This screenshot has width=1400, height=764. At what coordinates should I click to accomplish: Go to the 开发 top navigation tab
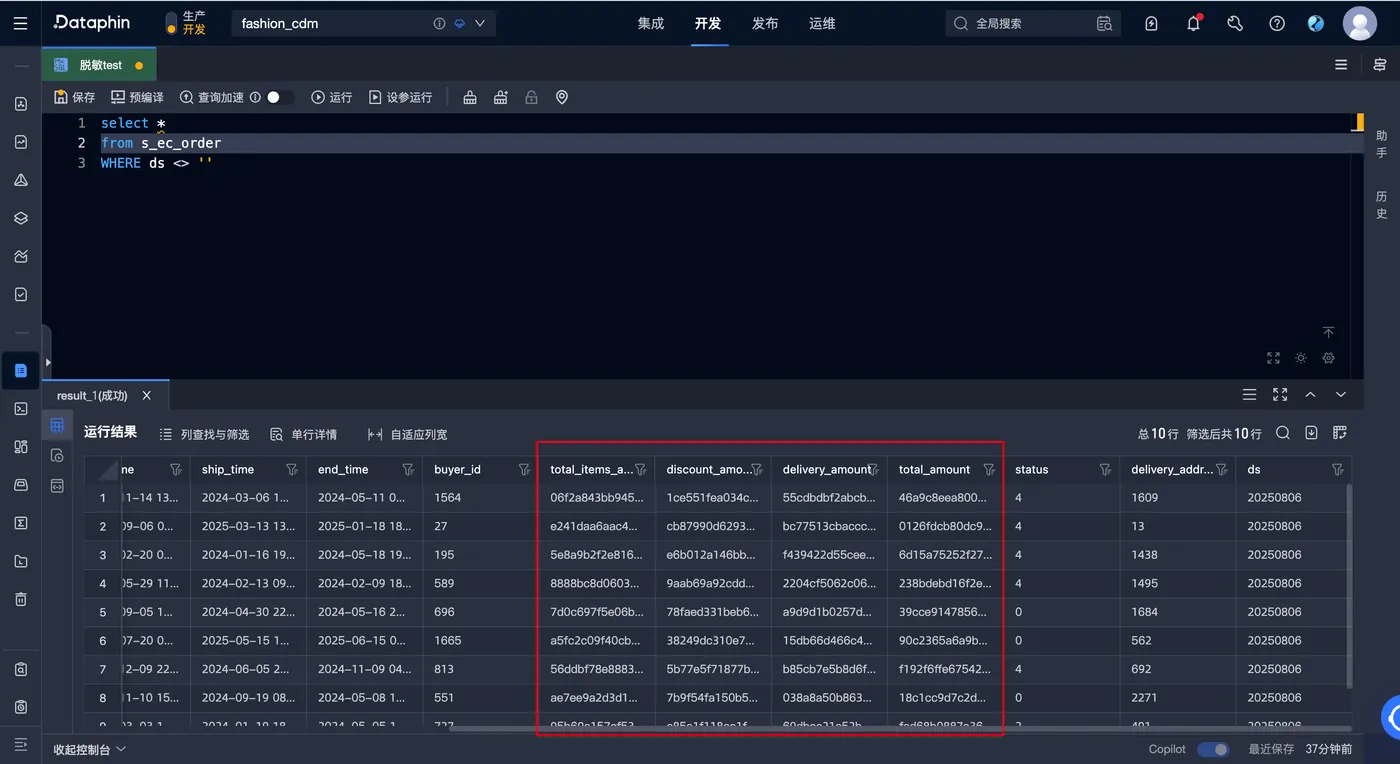pos(708,23)
